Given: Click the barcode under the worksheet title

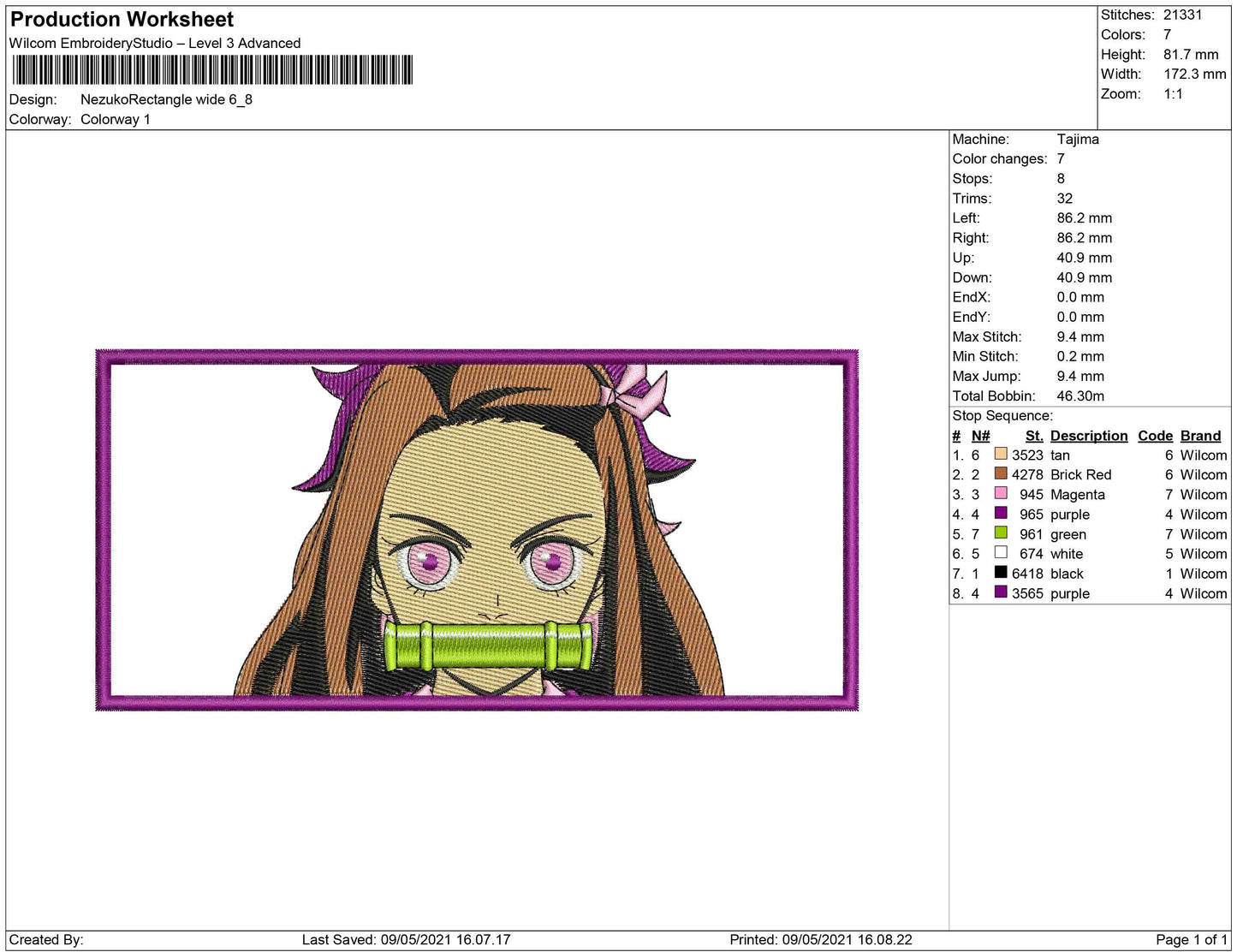Looking at the screenshot, I should coord(212,70).
